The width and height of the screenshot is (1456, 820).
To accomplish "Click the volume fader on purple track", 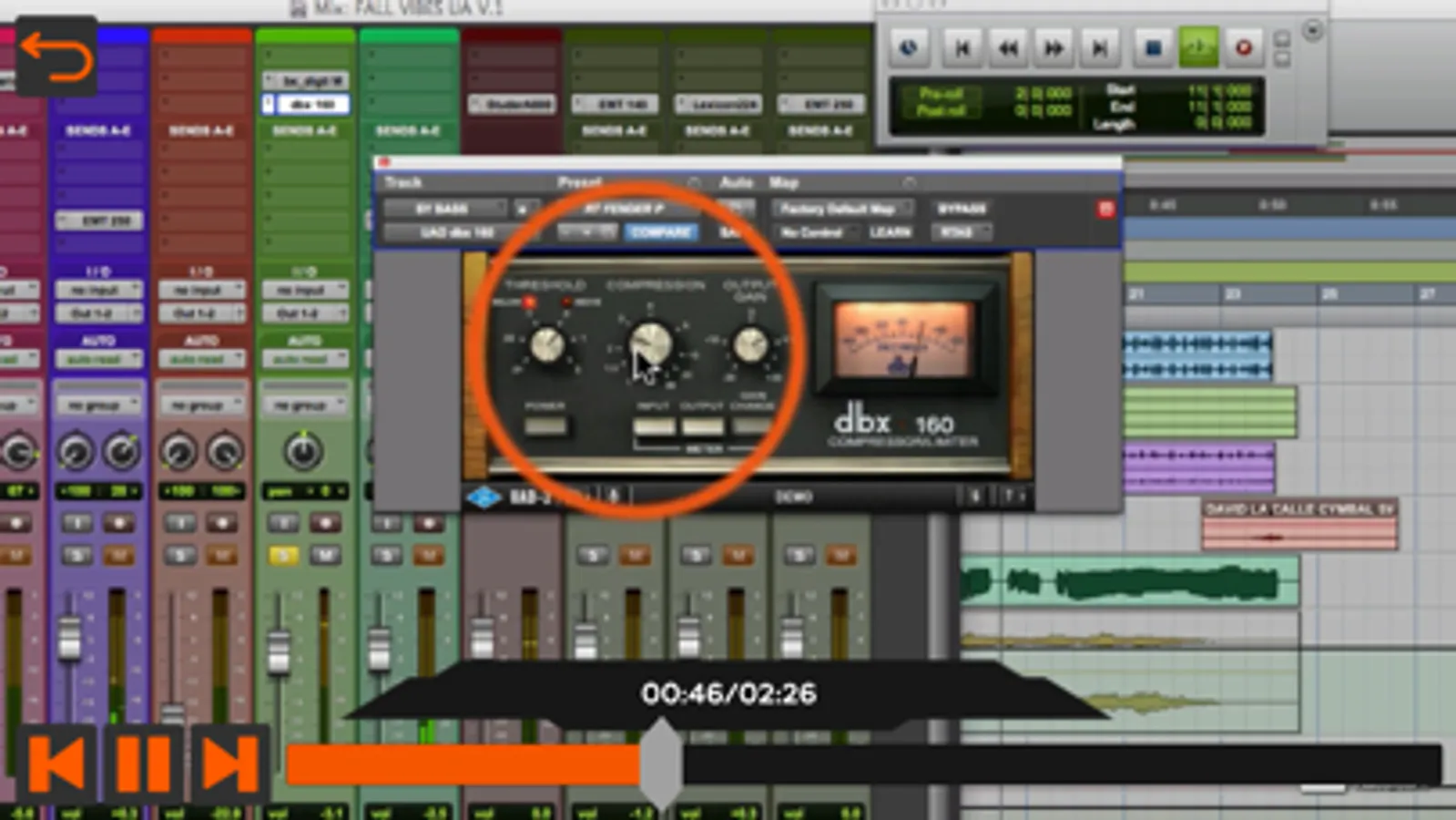I will coord(69,638).
